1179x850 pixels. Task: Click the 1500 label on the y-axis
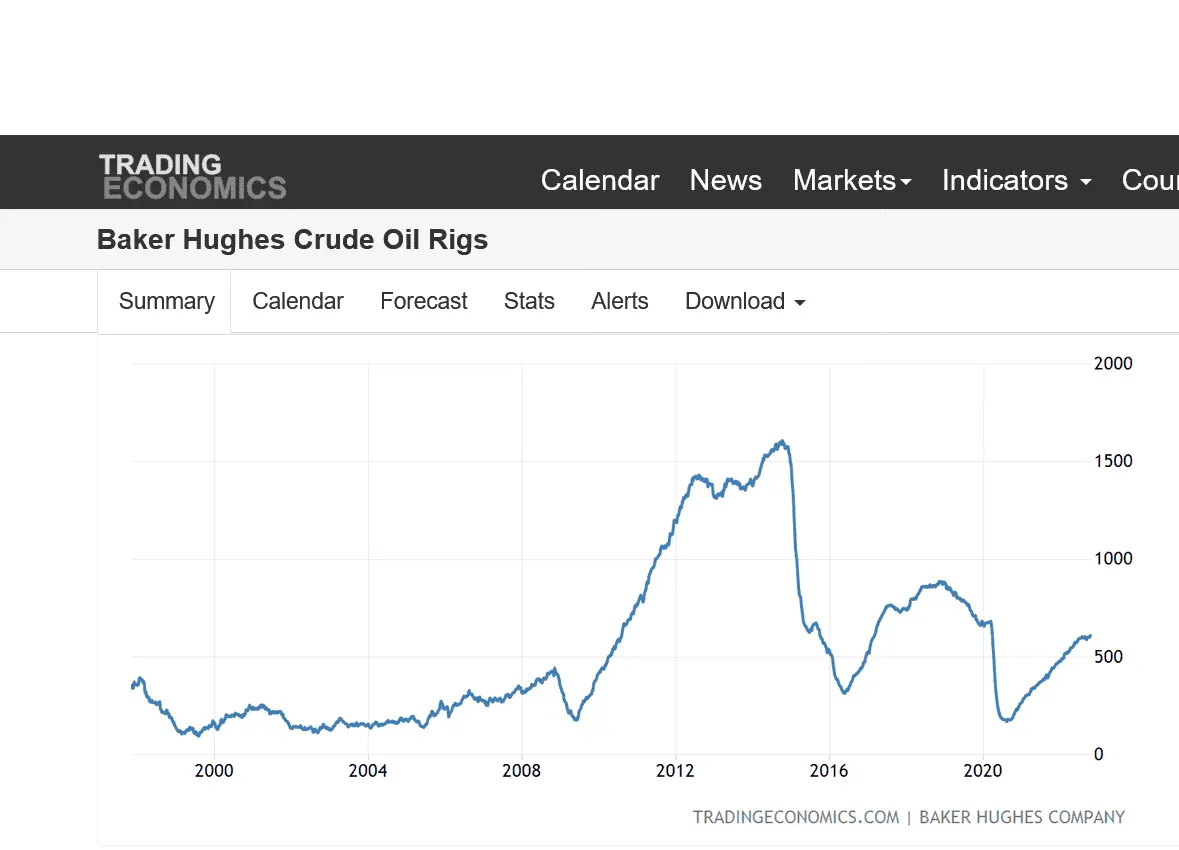pyautogui.click(x=1113, y=461)
